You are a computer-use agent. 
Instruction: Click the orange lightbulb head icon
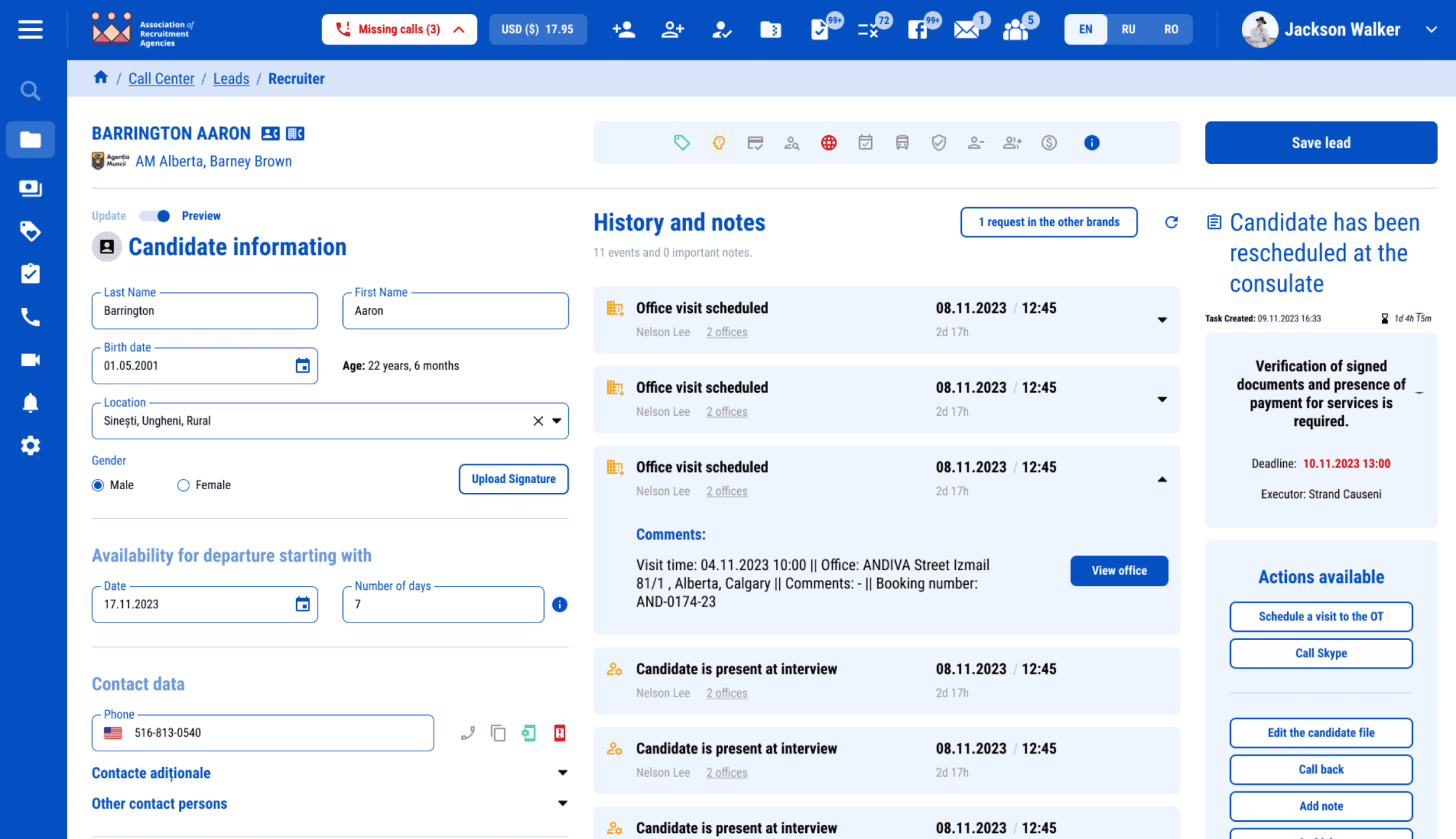pyautogui.click(x=719, y=143)
